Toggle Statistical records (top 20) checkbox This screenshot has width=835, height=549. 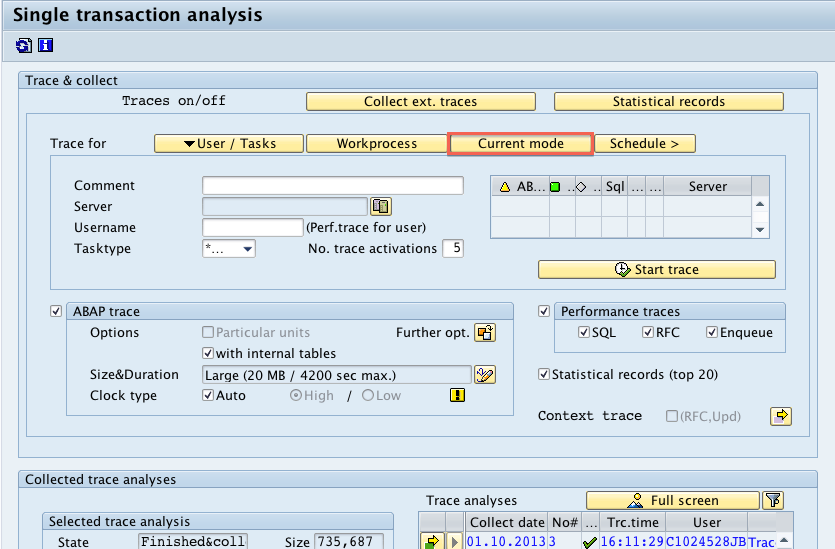(x=544, y=374)
